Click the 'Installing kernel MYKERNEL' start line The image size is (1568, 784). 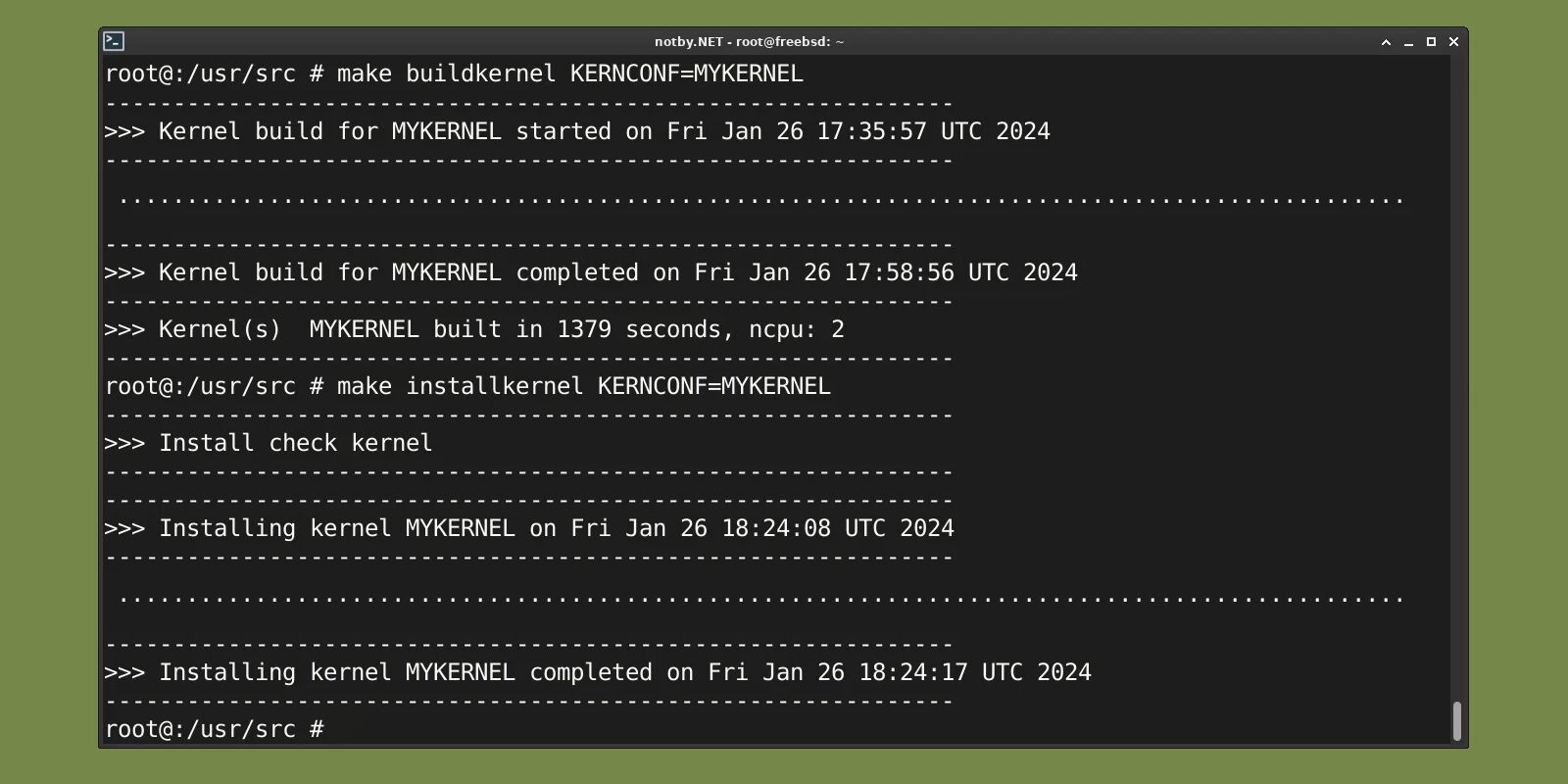tap(529, 527)
